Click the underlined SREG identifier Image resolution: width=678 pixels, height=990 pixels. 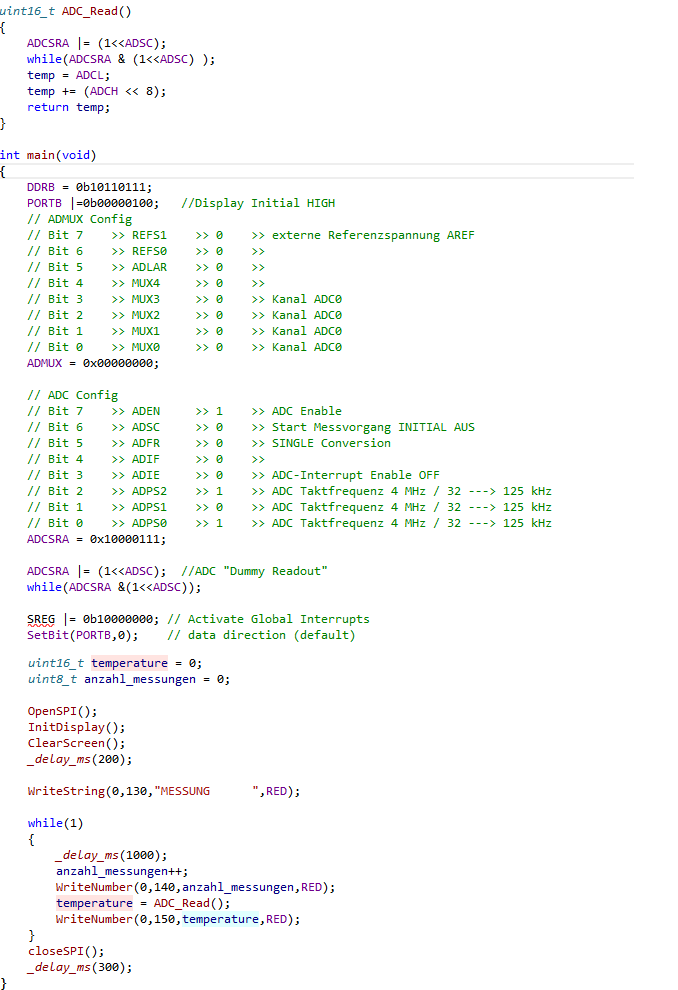[x=41, y=619]
